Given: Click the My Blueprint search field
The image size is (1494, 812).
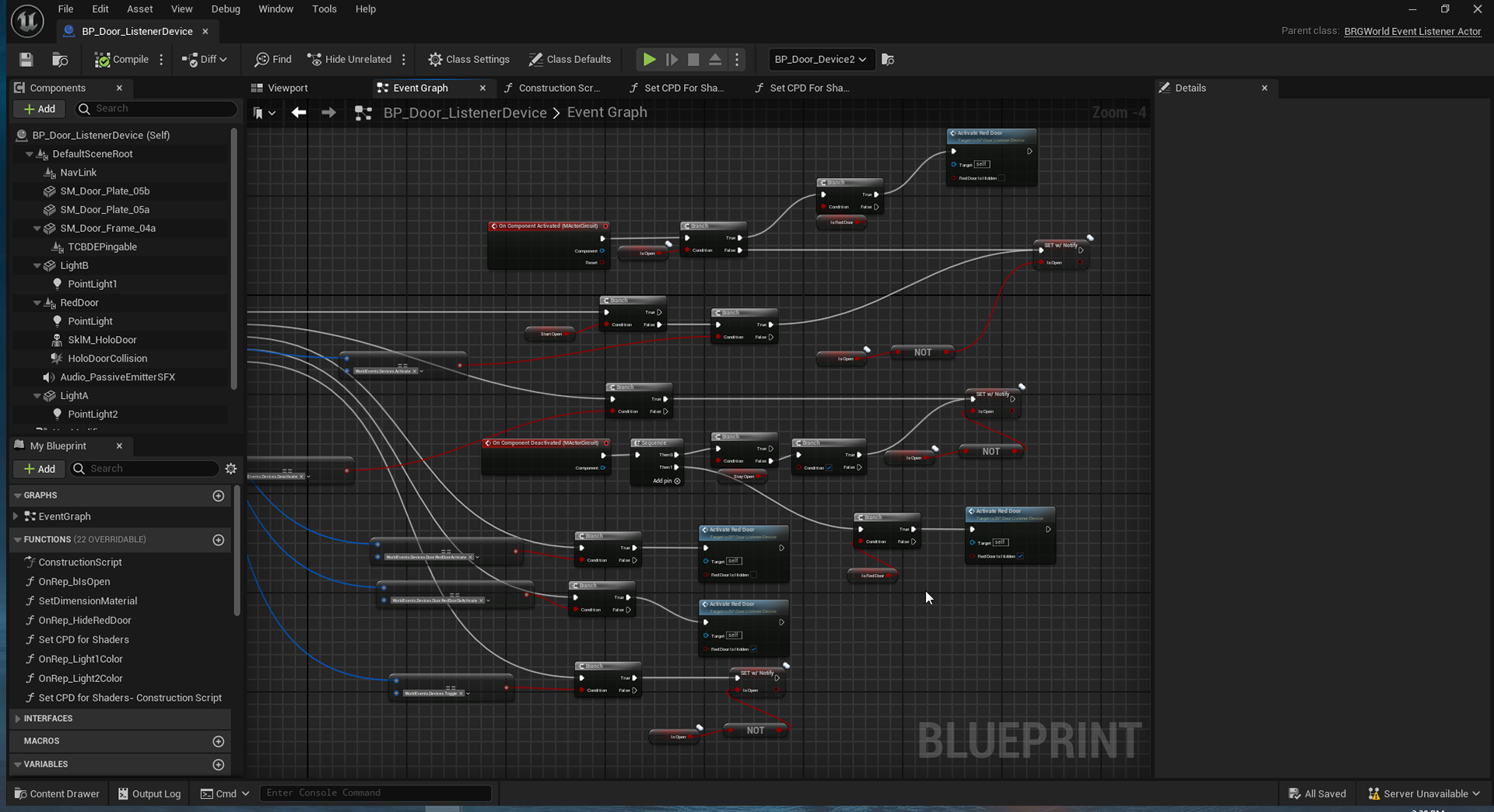Looking at the screenshot, I should click(x=145, y=469).
